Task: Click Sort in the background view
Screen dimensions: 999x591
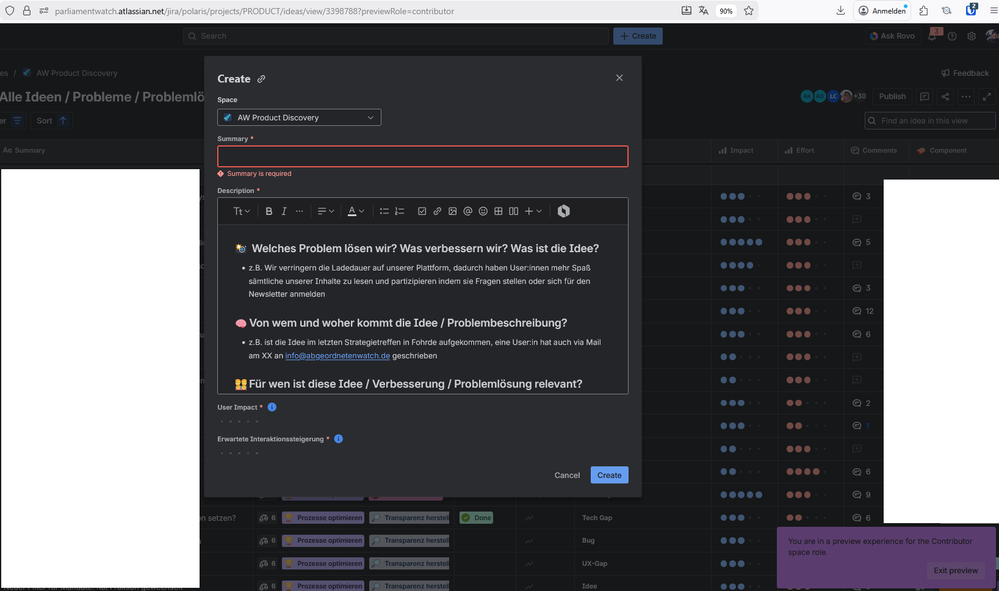Action: (51, 120)
